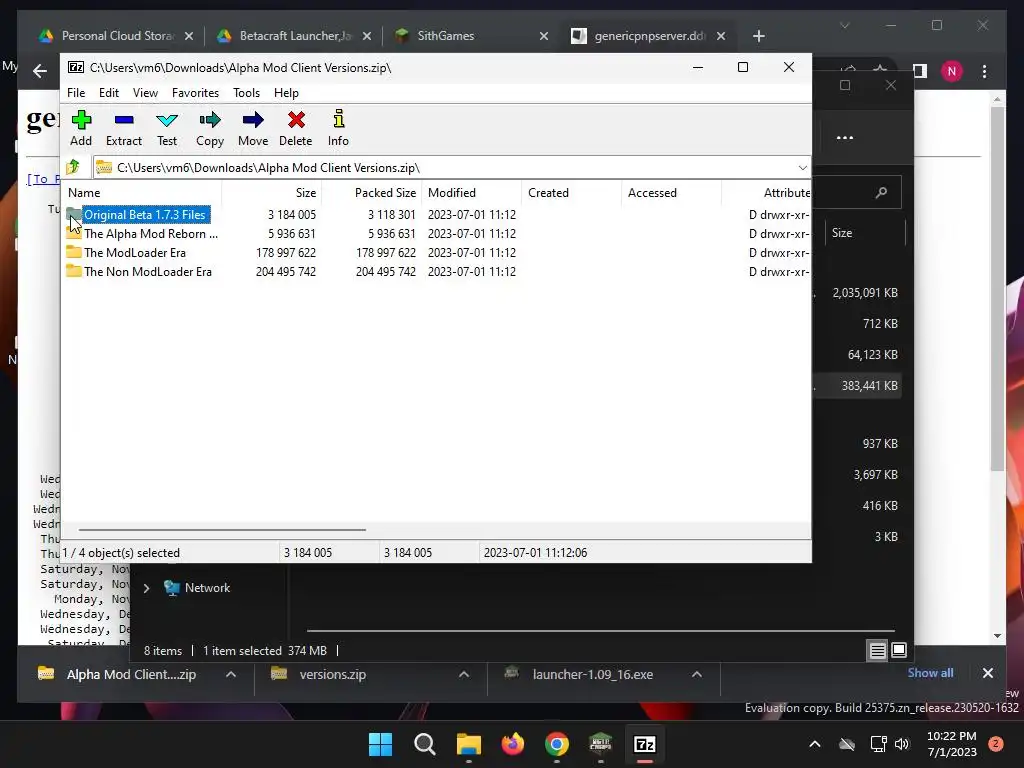Open Chrome side panel icon

[x=920, y=71]
